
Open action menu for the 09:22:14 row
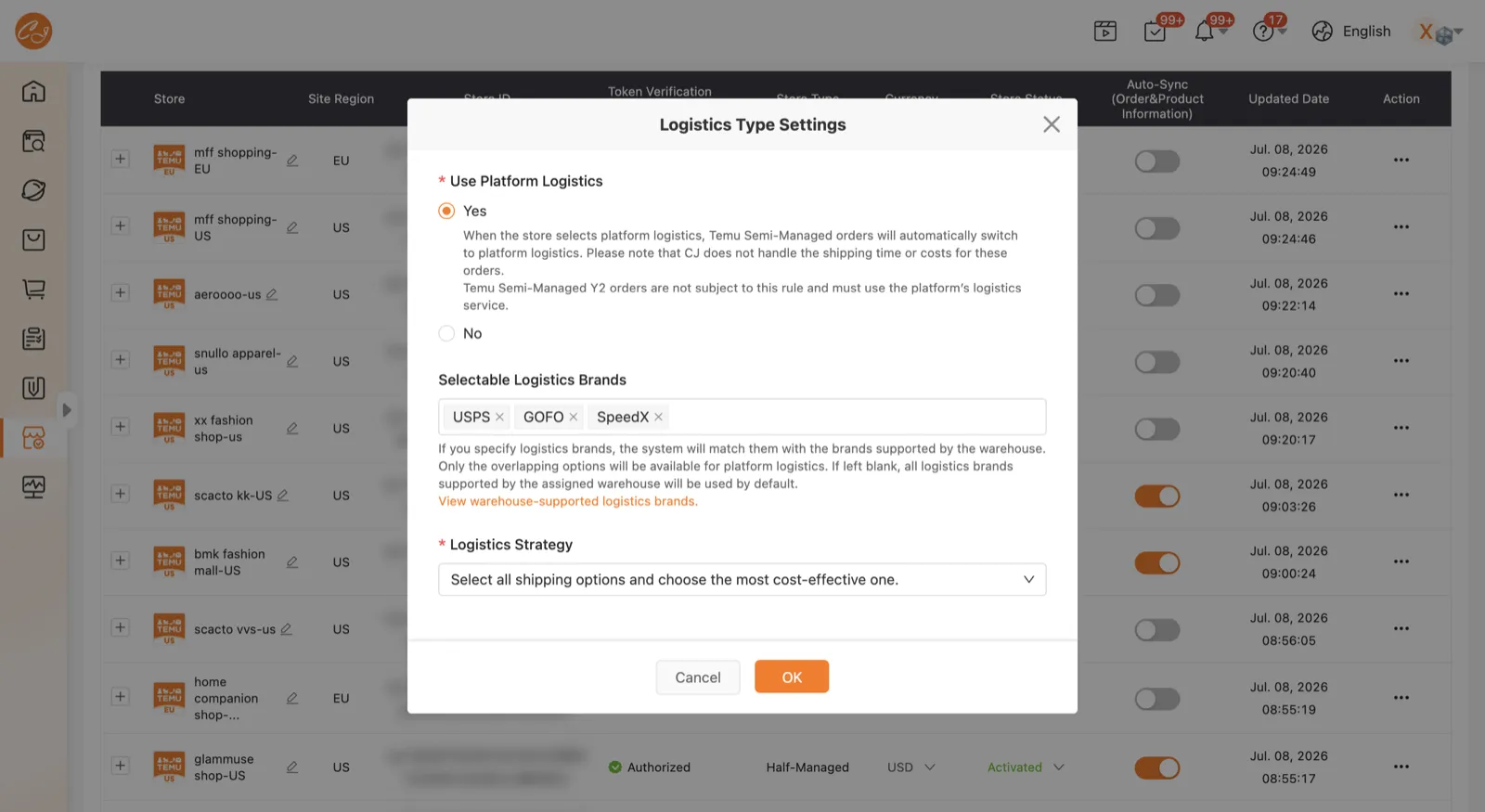click(x=1401, y=293)
